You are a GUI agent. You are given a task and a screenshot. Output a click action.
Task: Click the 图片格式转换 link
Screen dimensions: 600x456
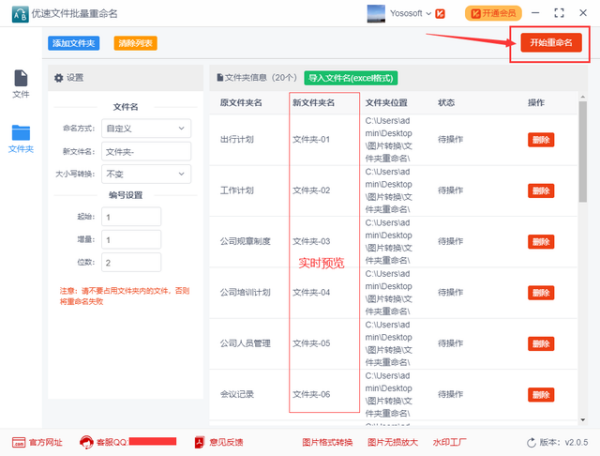coord(327,442)
